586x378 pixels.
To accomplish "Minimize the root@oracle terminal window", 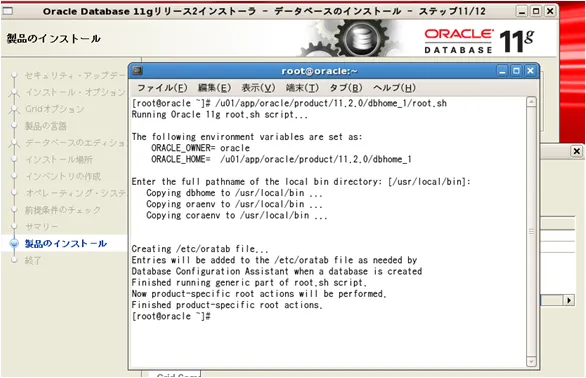I will tap(502, 71).
